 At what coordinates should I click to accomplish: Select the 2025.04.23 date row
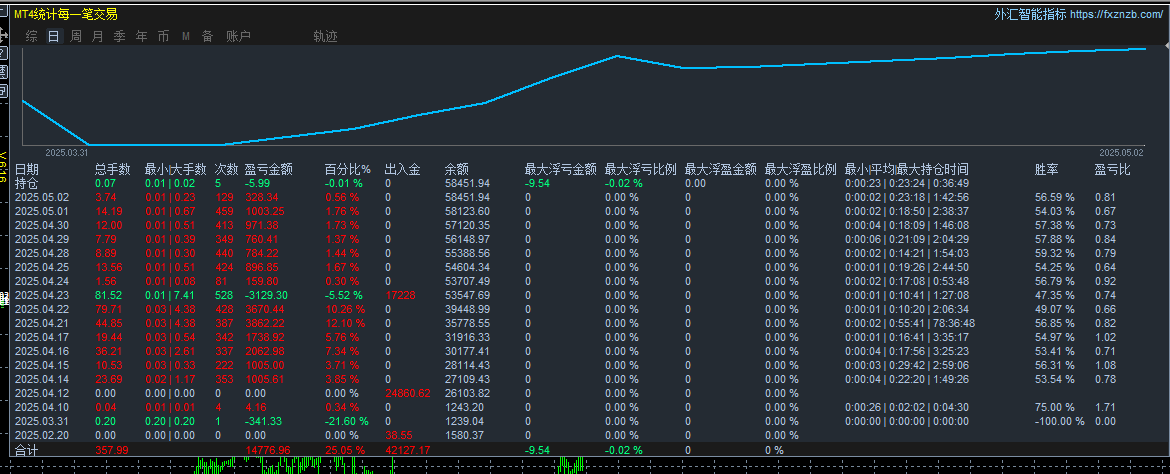[x=42, y=295]
